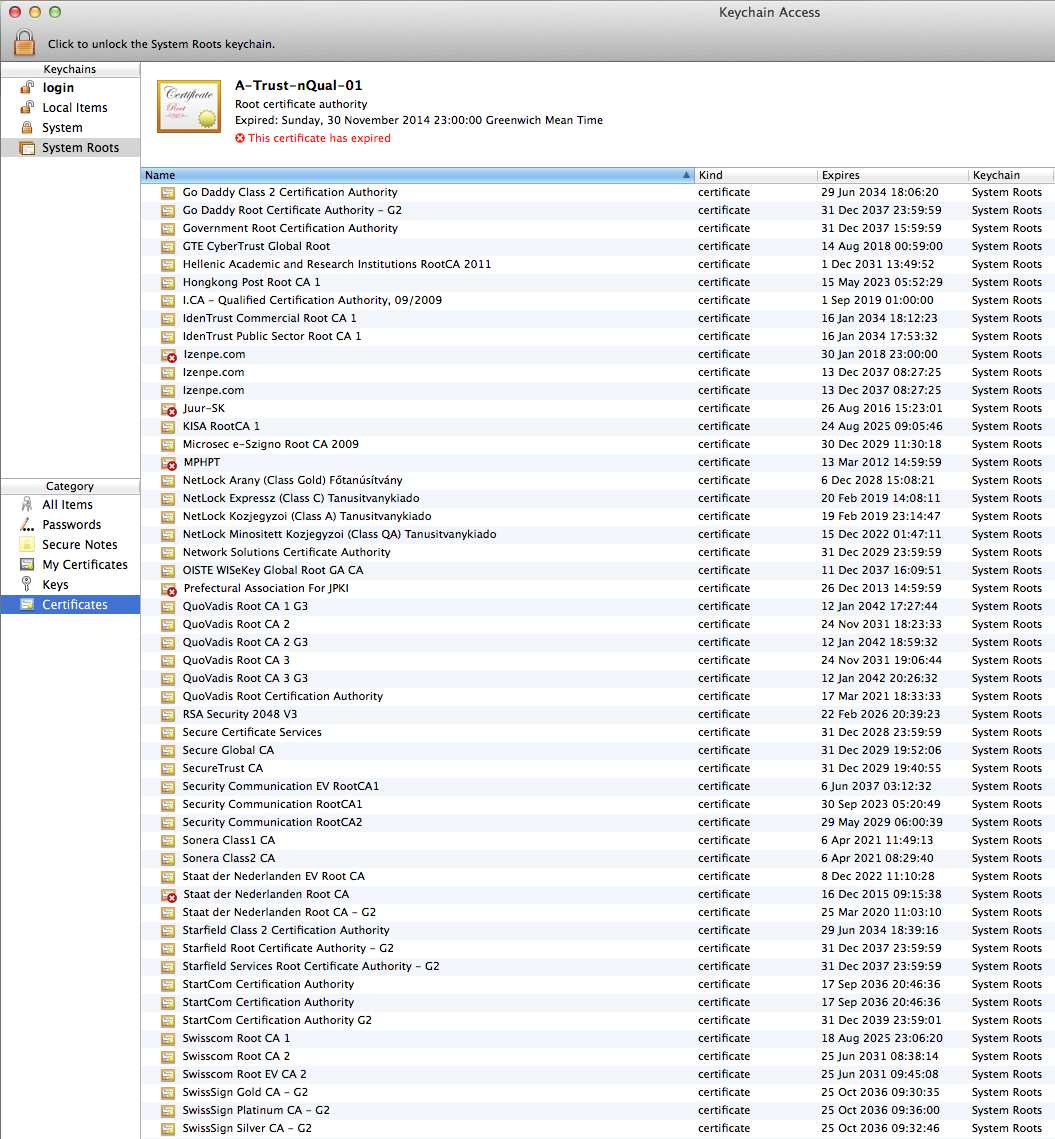Select I.CA - Qualified Certification Authority, 09/2009

coord(597,300)
